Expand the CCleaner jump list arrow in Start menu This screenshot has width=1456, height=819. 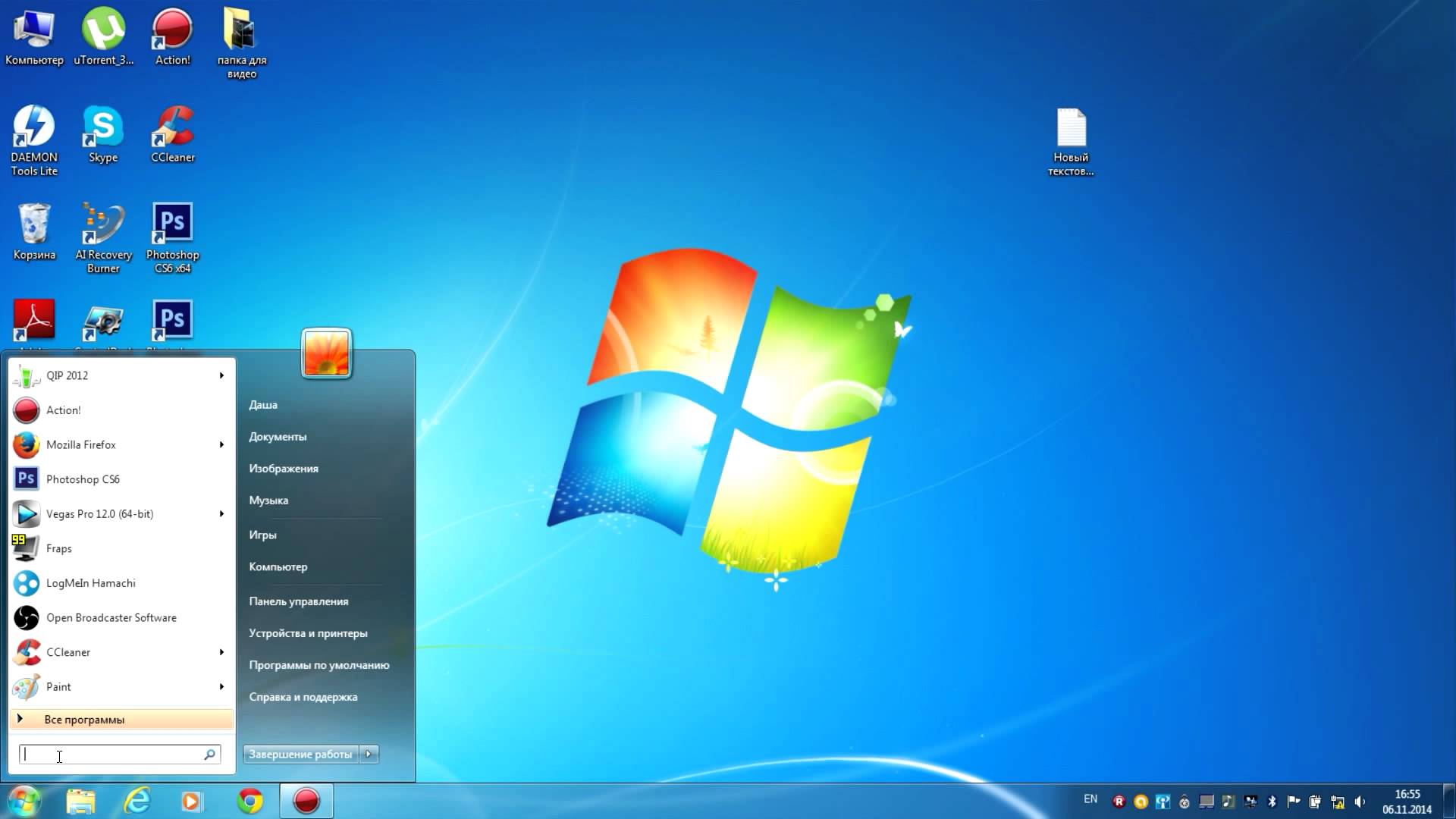pyautogui.click(x=221, y=652)
